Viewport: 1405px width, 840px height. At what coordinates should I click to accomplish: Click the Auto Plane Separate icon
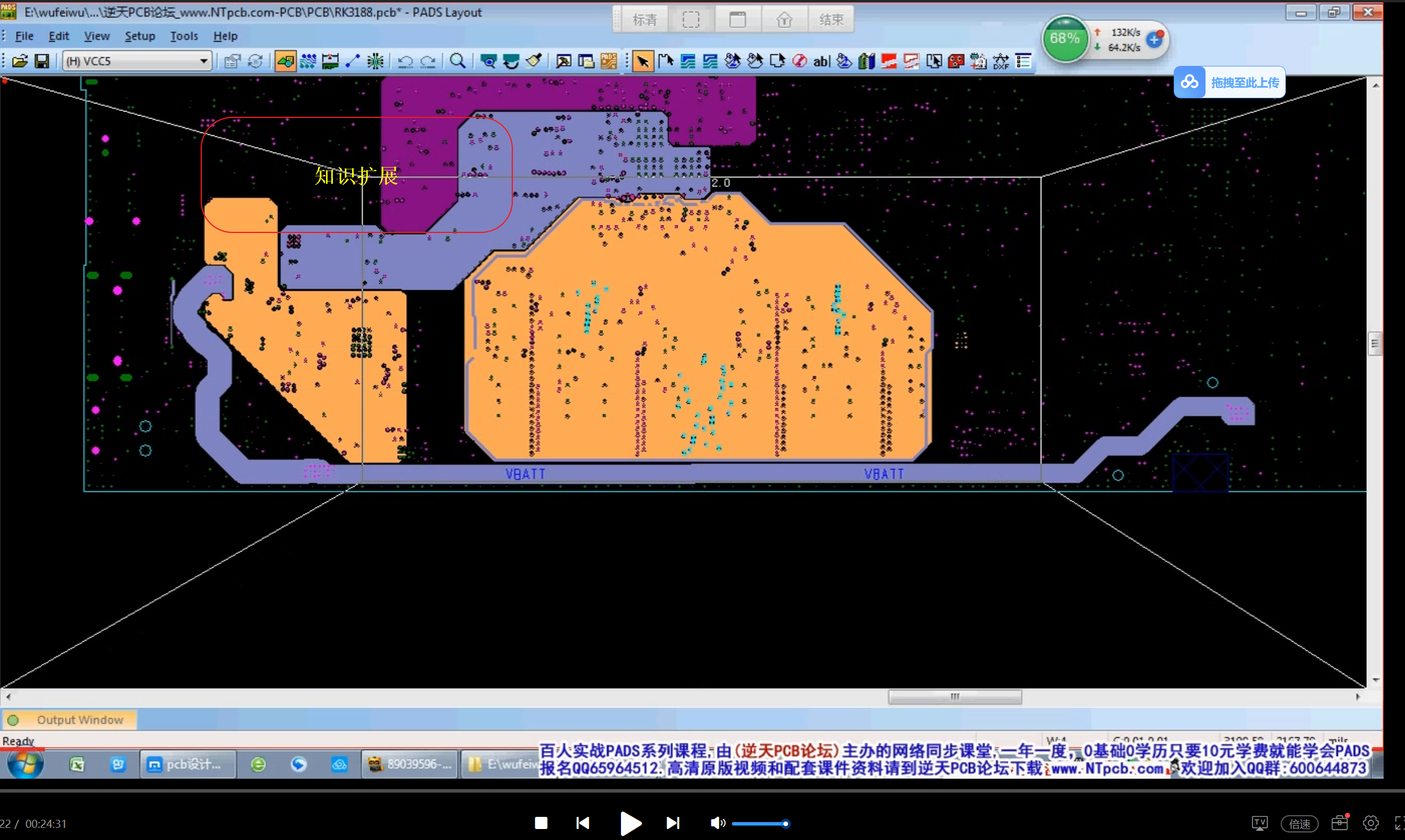click(x=934, y=61)
